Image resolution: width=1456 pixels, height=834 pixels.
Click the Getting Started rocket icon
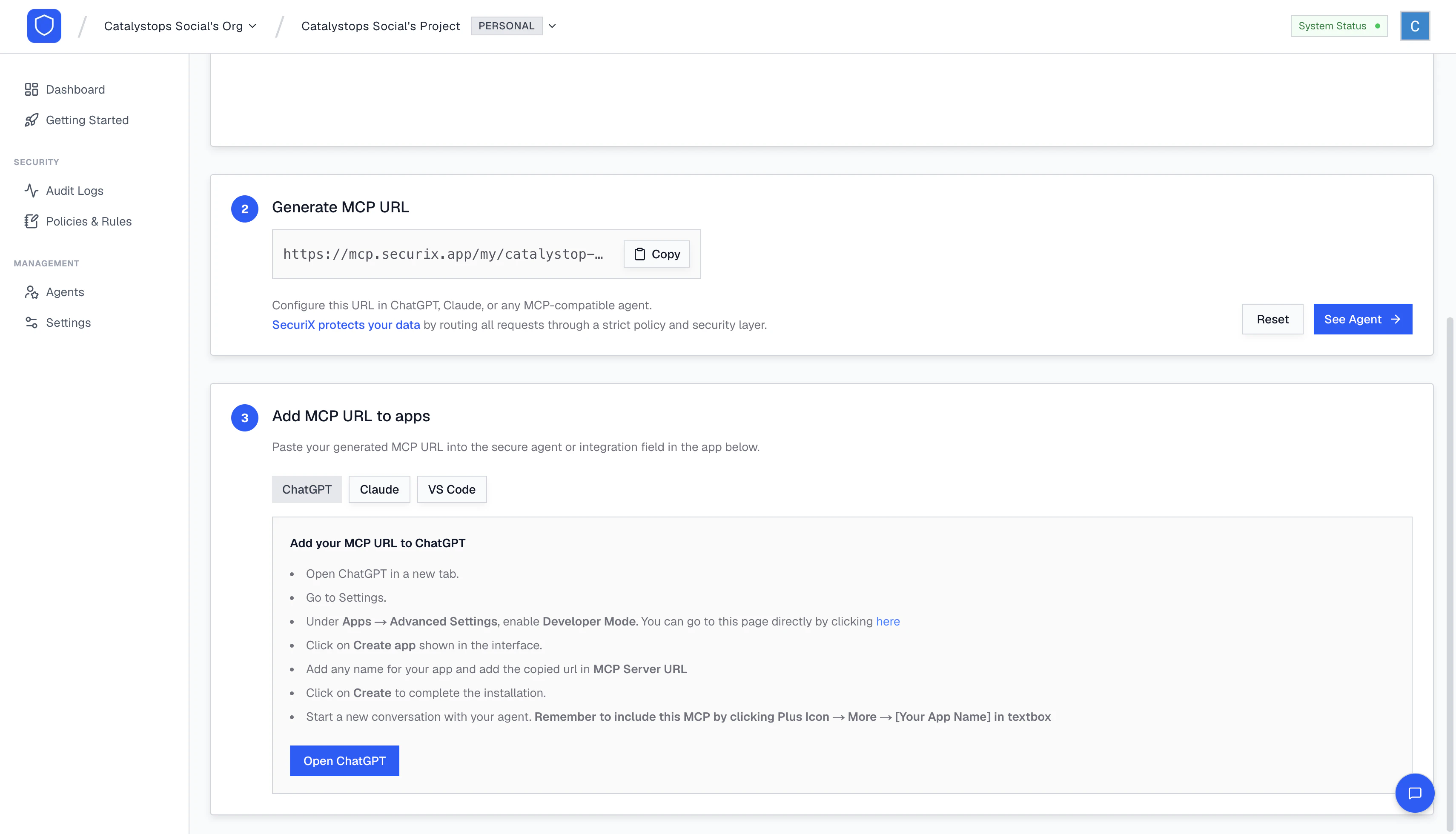(32, 120)
